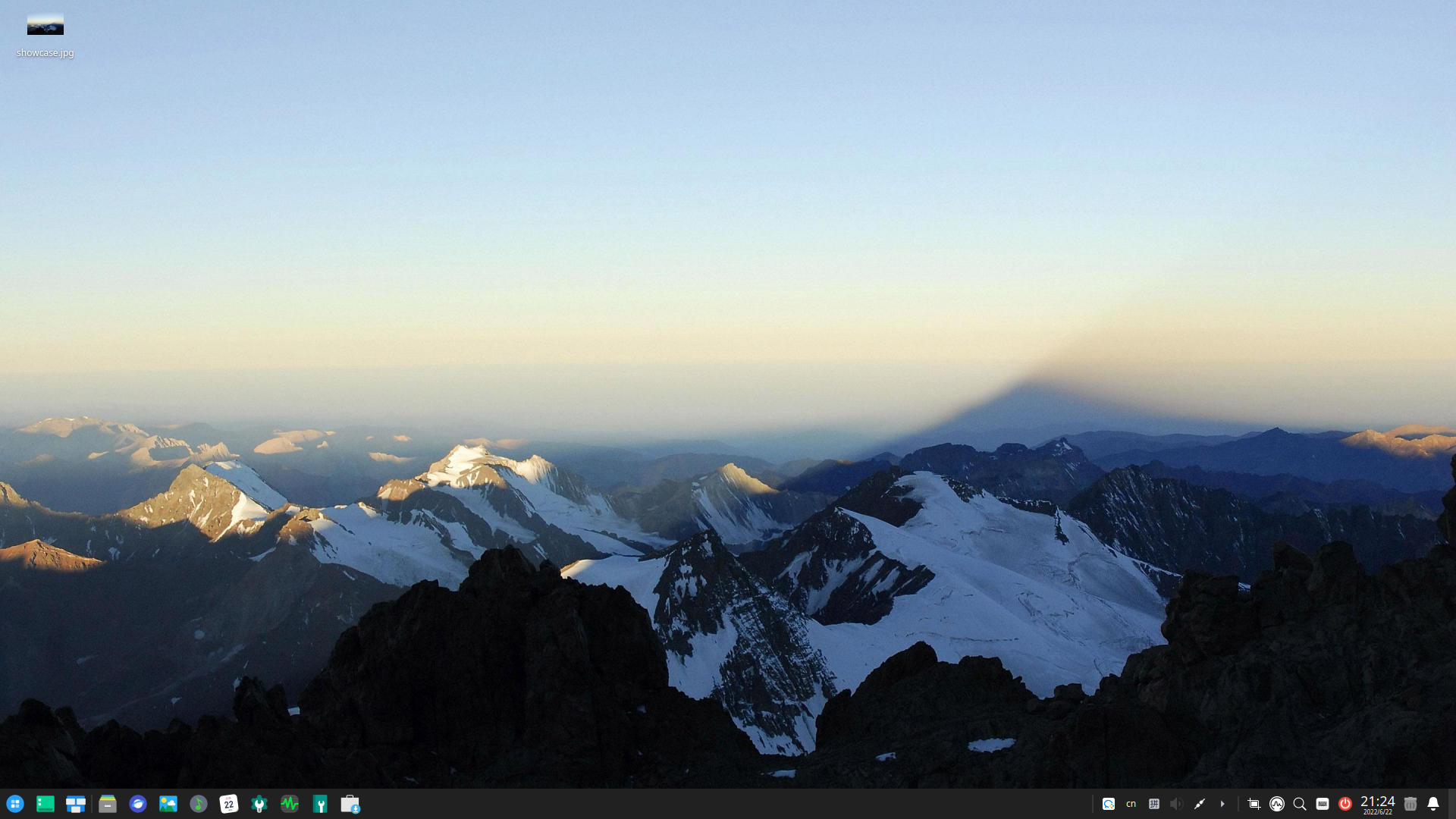The image size is (1456, 819).
Task: Open the notification center bell
Action: [1433, 804]
